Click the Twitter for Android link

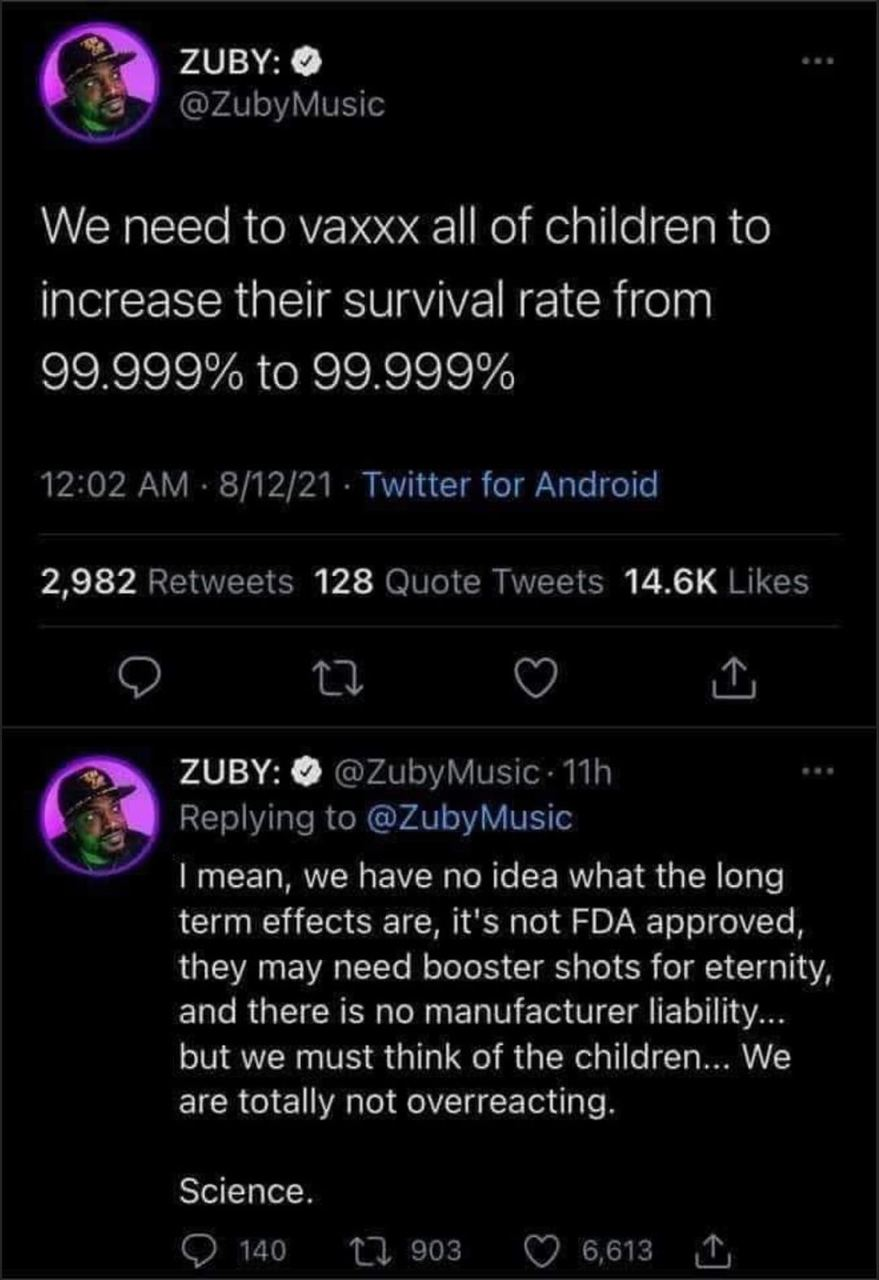coord(511,485)
